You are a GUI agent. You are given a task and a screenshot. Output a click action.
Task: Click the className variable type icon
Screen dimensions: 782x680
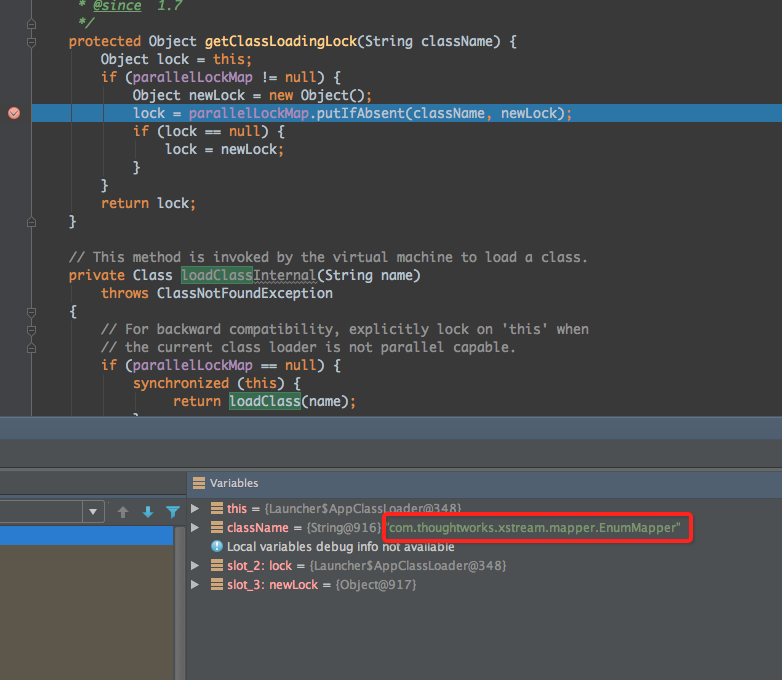[x=217, y=528]
